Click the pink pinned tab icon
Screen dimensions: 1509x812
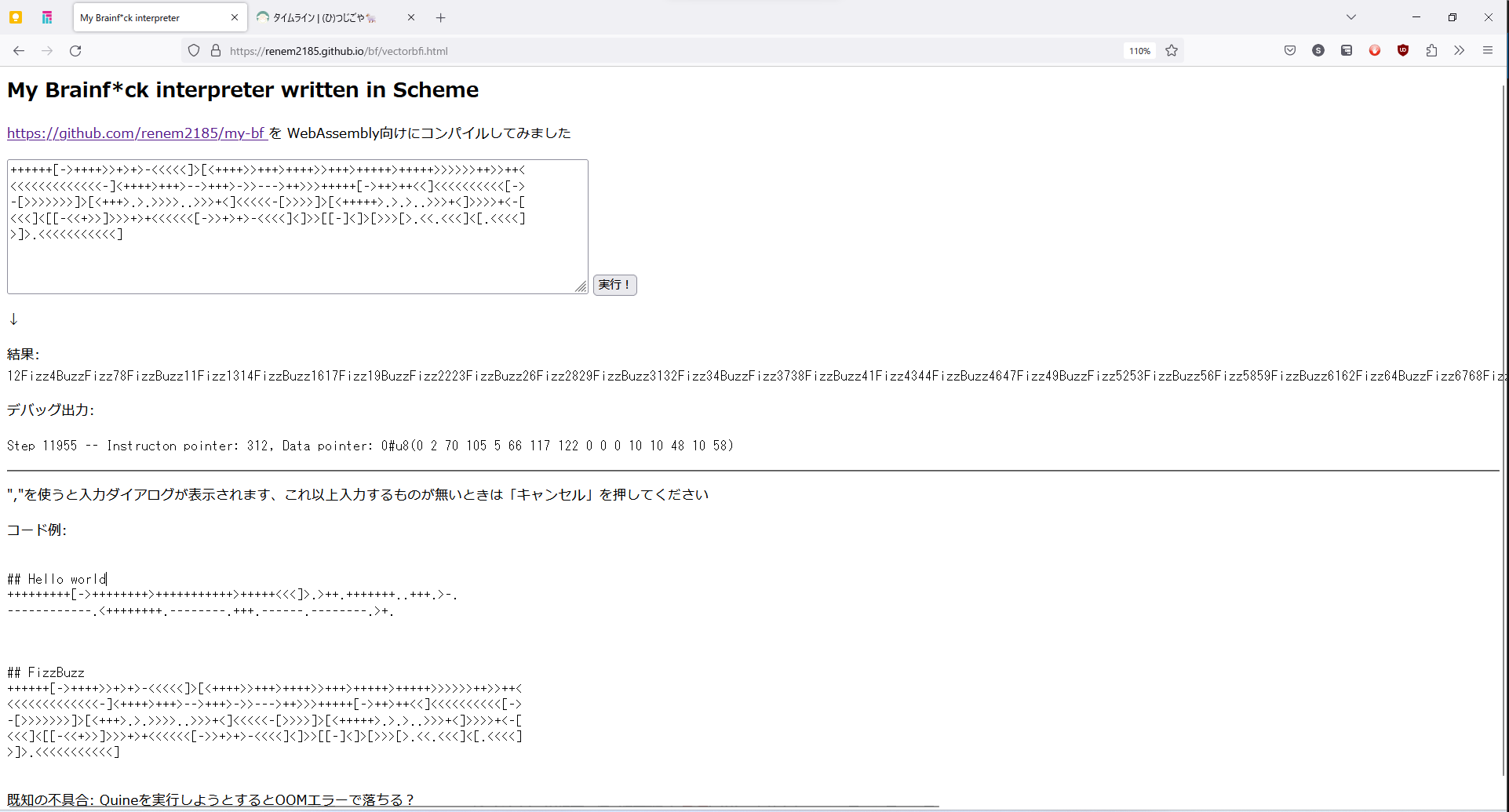pos(47,17)
